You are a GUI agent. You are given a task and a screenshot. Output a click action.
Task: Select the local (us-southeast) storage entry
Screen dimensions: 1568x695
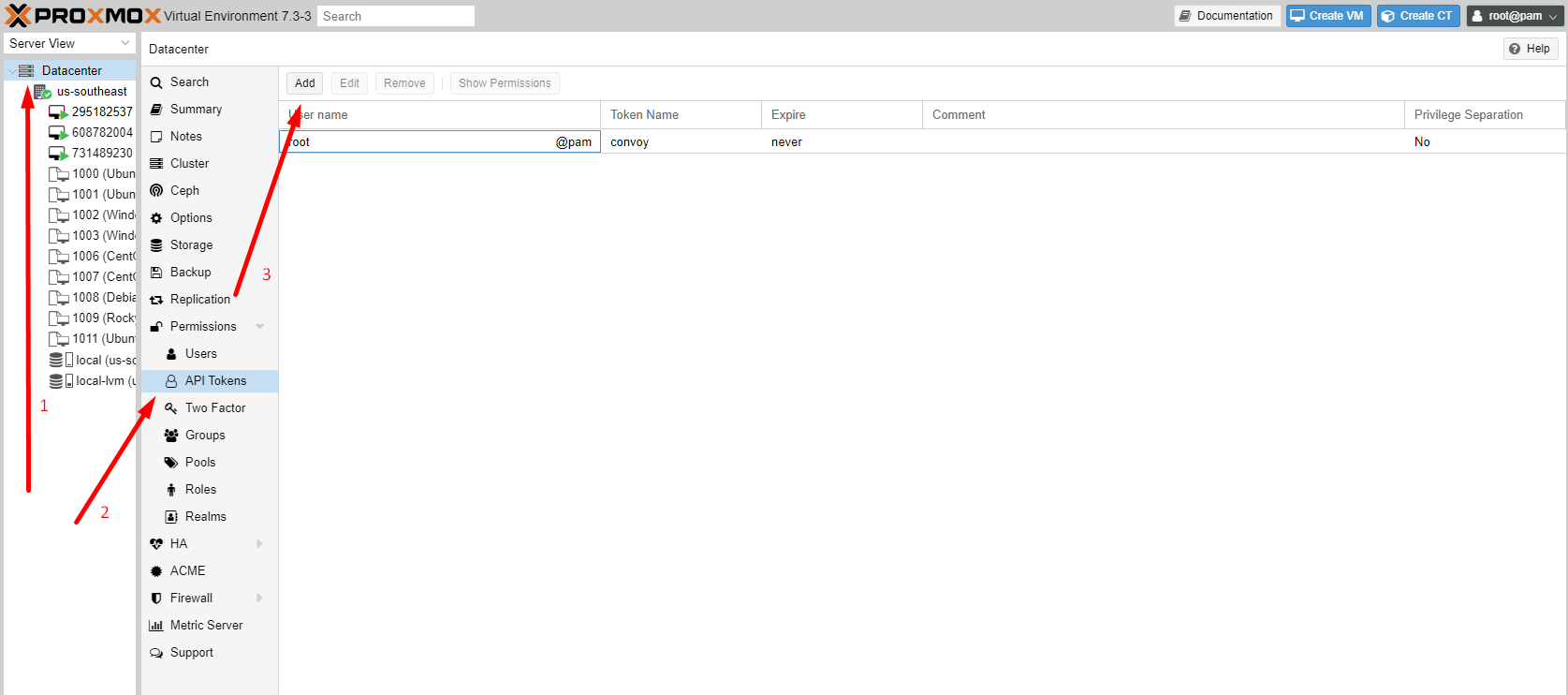tap(92, 360)
